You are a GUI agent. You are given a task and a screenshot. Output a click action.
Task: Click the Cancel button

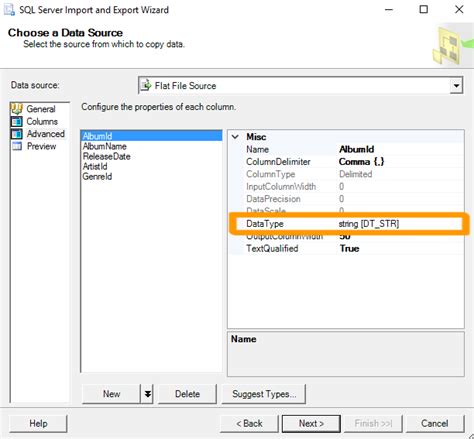pos(435,423)
